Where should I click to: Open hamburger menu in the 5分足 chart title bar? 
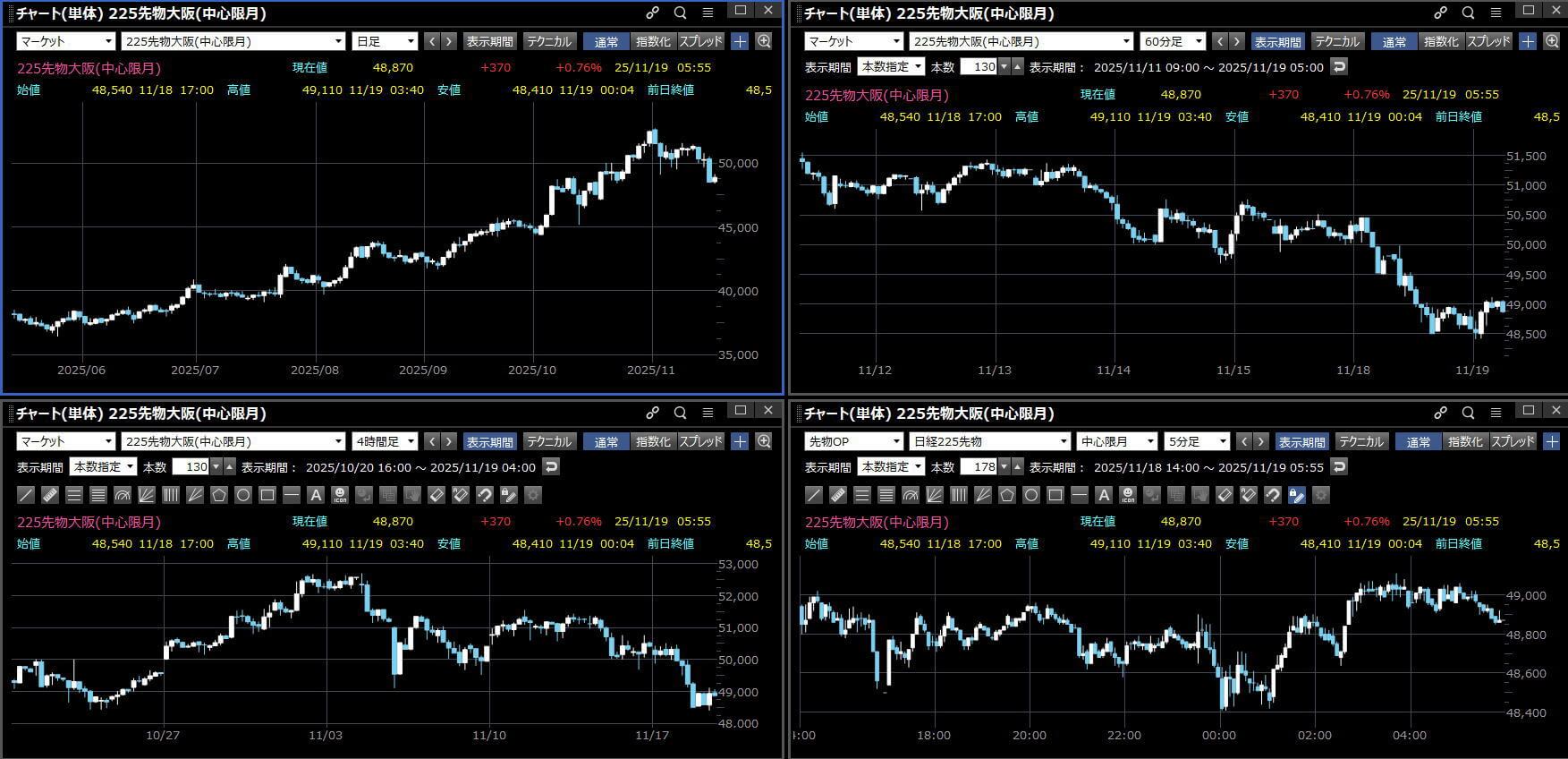click(x=1496, y=413)
